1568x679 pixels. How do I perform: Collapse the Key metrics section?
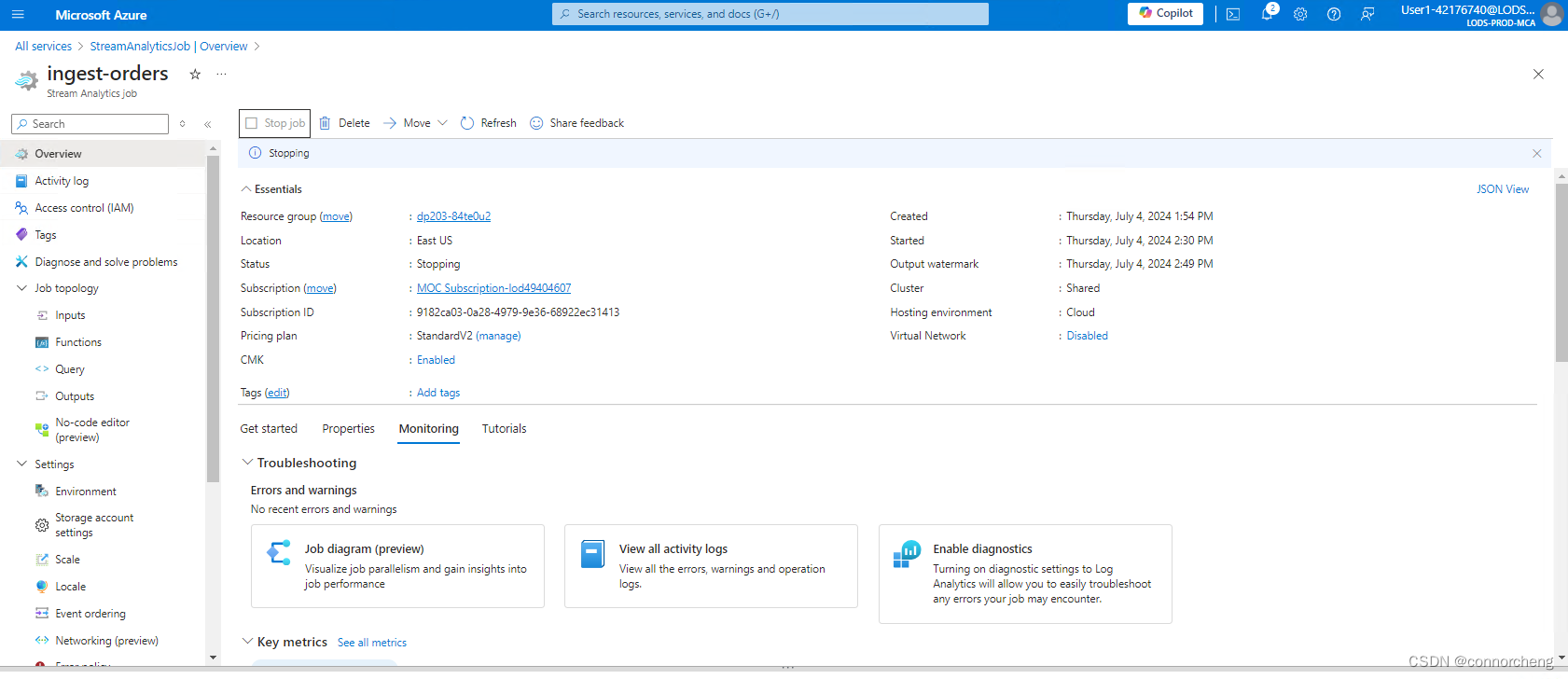pyautogui.click(x=247, y=642)
